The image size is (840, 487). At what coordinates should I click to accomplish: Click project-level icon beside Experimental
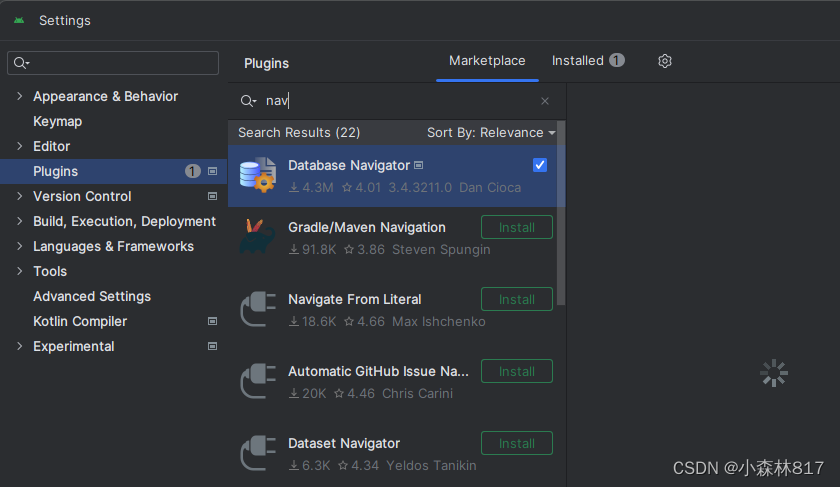[213, 346]
